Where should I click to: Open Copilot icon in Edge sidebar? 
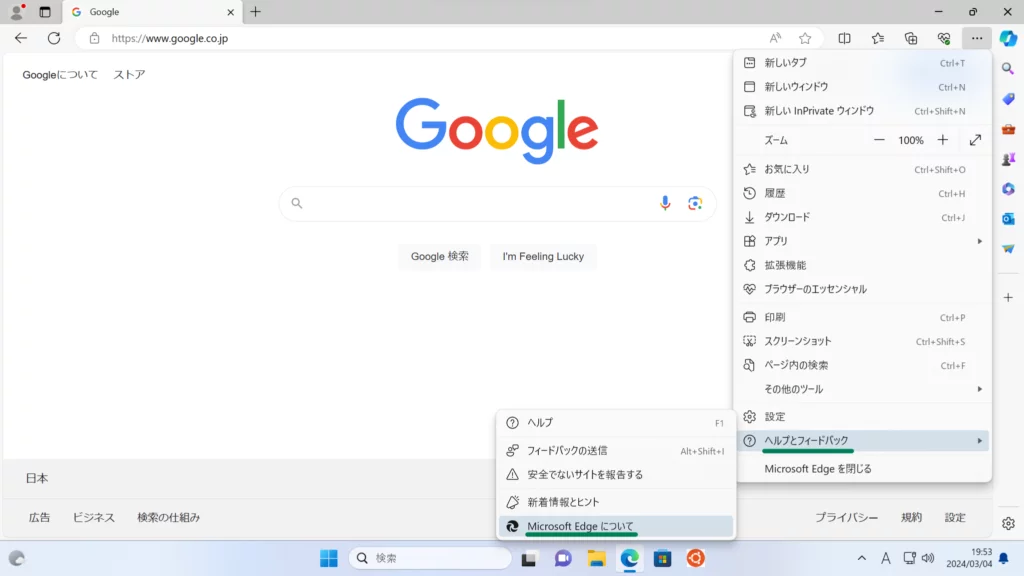(1008, 38)
